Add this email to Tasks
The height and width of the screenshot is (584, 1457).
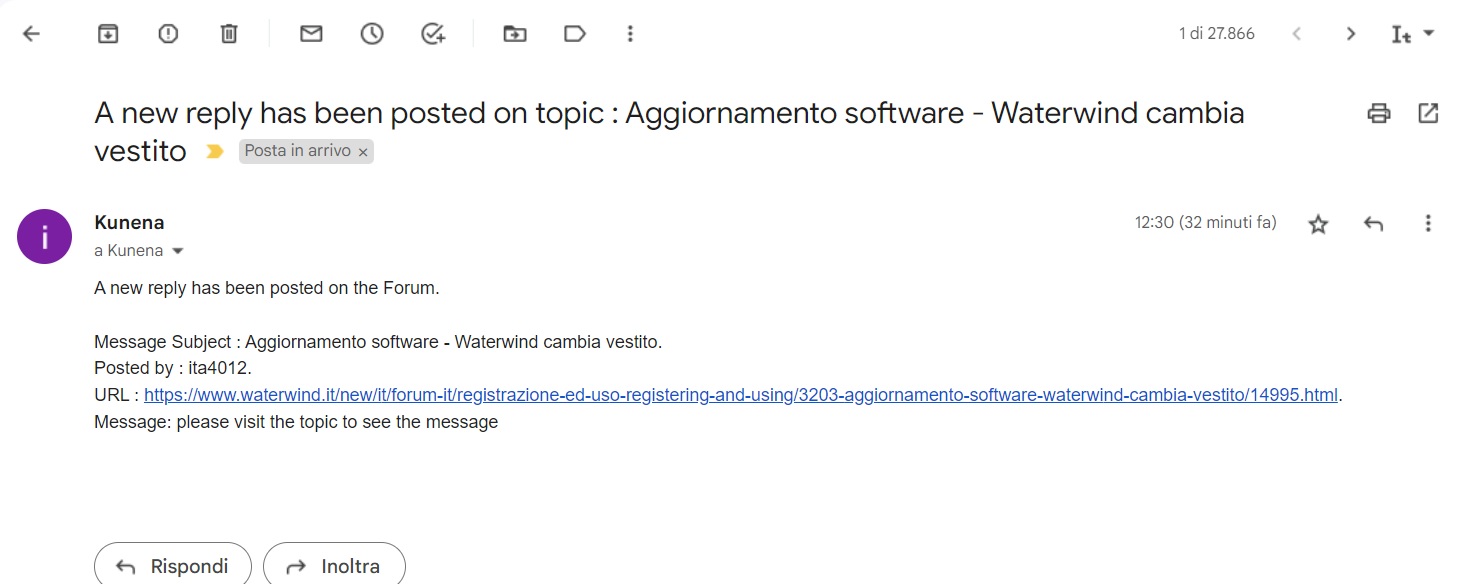click(432, 34)
